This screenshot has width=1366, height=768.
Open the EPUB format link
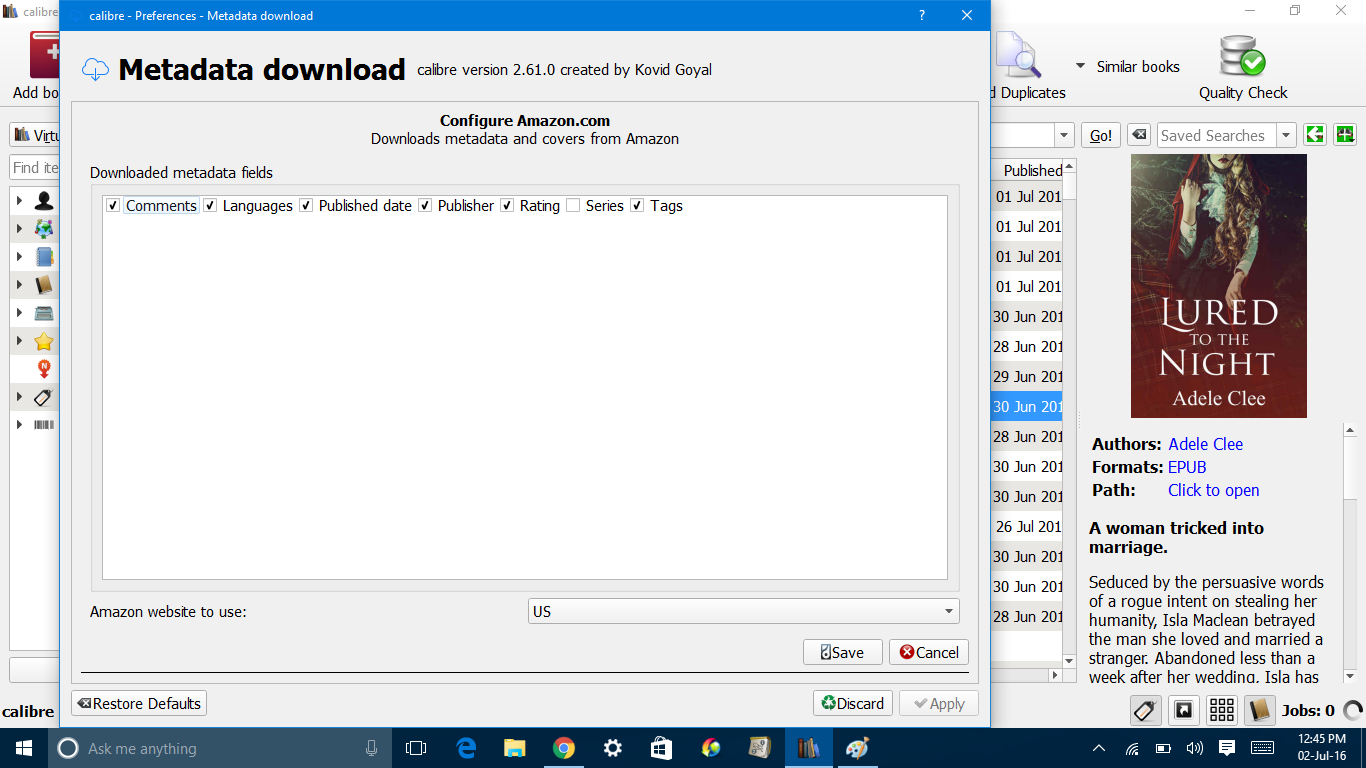click(x=1187, y=467)
